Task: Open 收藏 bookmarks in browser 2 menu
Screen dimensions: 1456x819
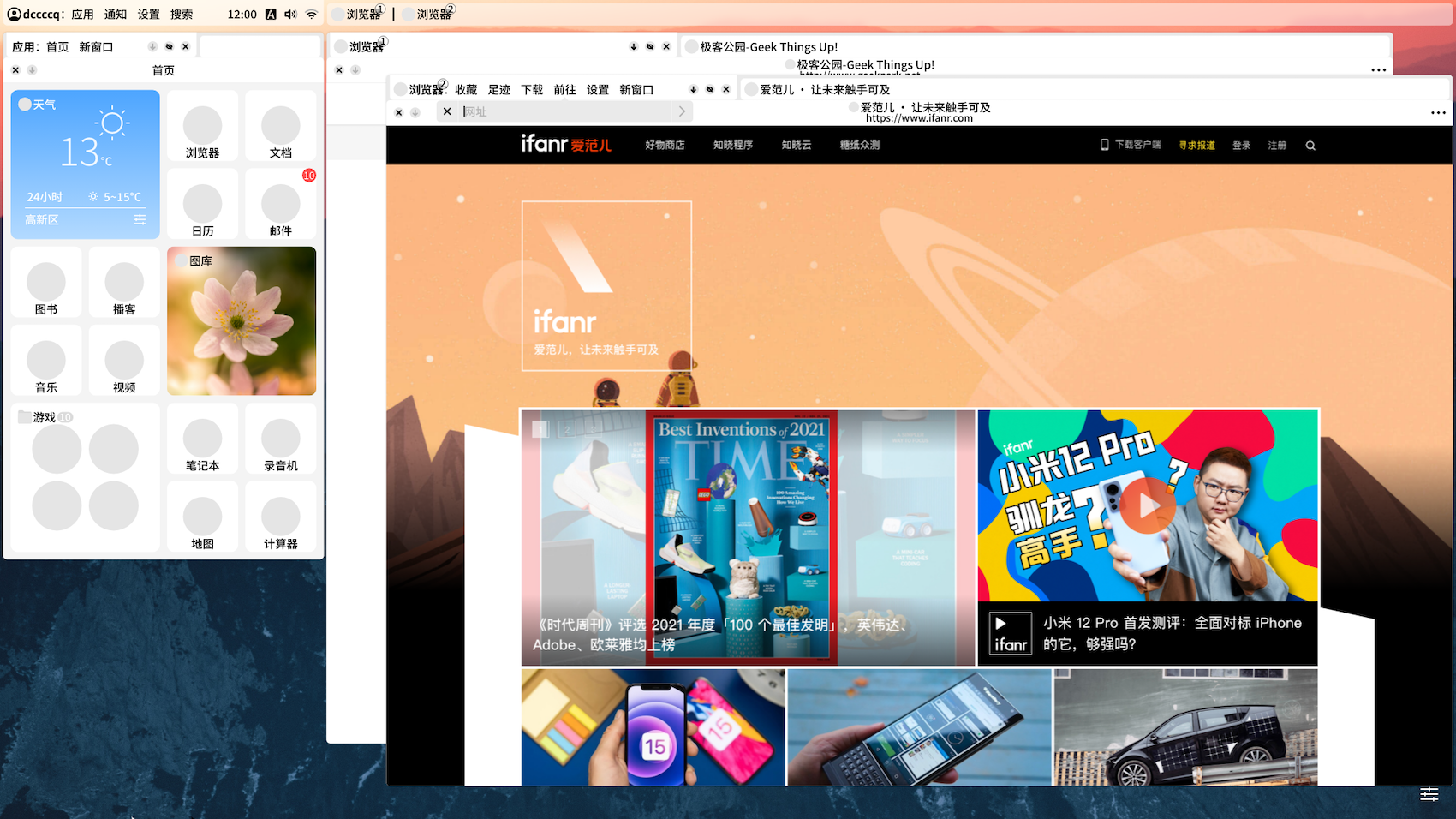Action: coord(466,90)
